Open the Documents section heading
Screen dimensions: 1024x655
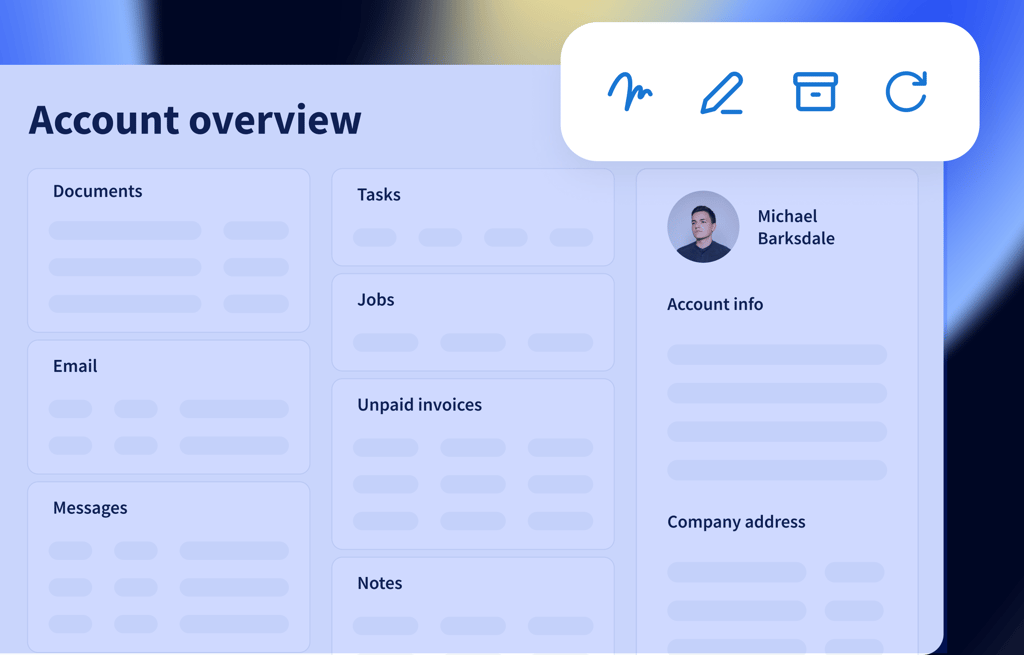97,191
